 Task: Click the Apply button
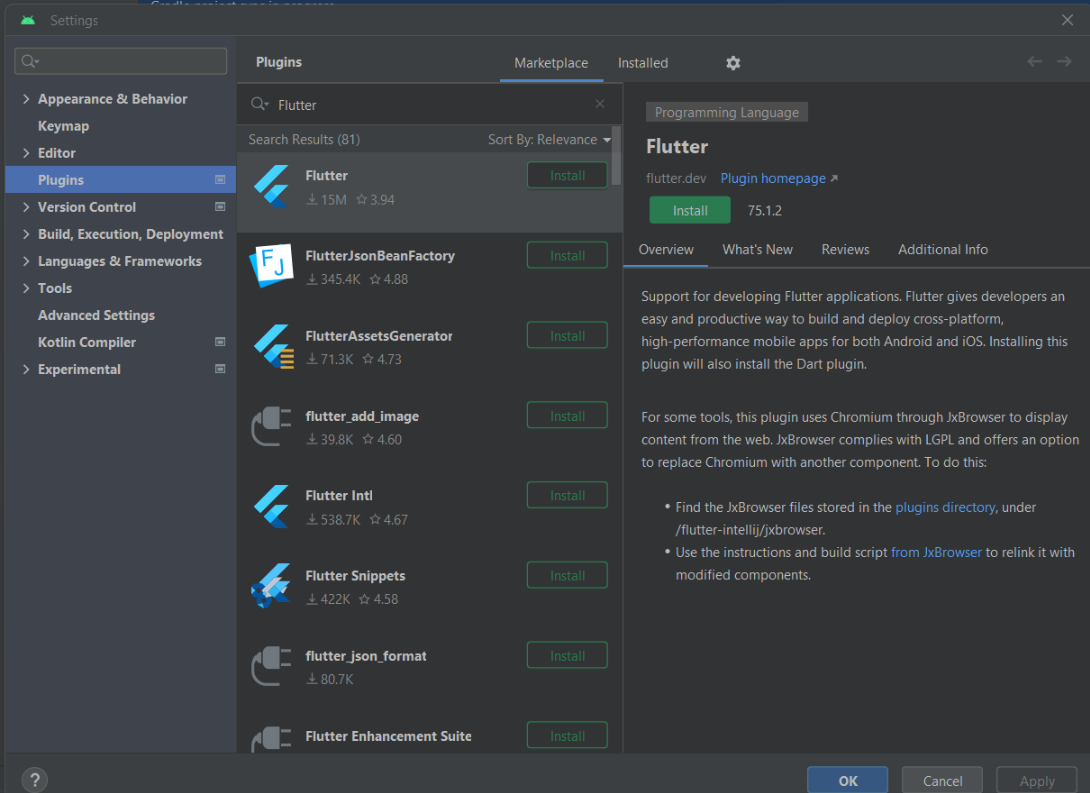(1036, 780)
